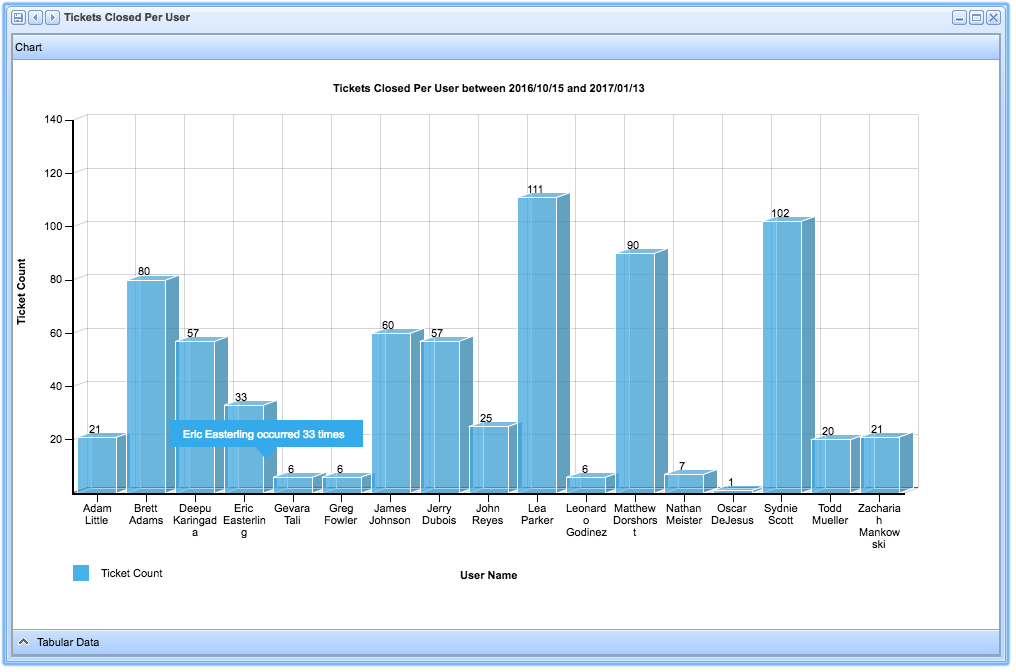This screenshot has width=1016, height=672.
Task: Select the John Reyes bar showing 25
Action: pyautogui.click(x=489, y=458)
